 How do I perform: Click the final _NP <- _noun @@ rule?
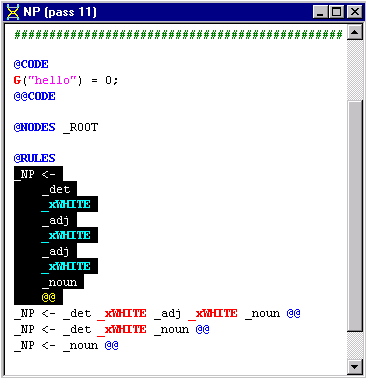click(x=66, y=345)
